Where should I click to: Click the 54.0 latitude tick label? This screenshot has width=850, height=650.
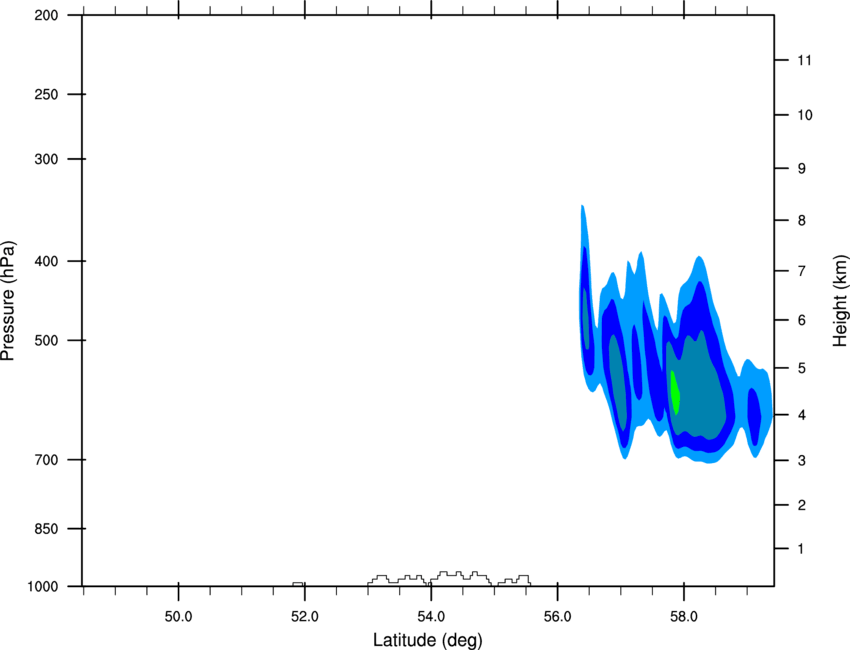tap(431, 617)
